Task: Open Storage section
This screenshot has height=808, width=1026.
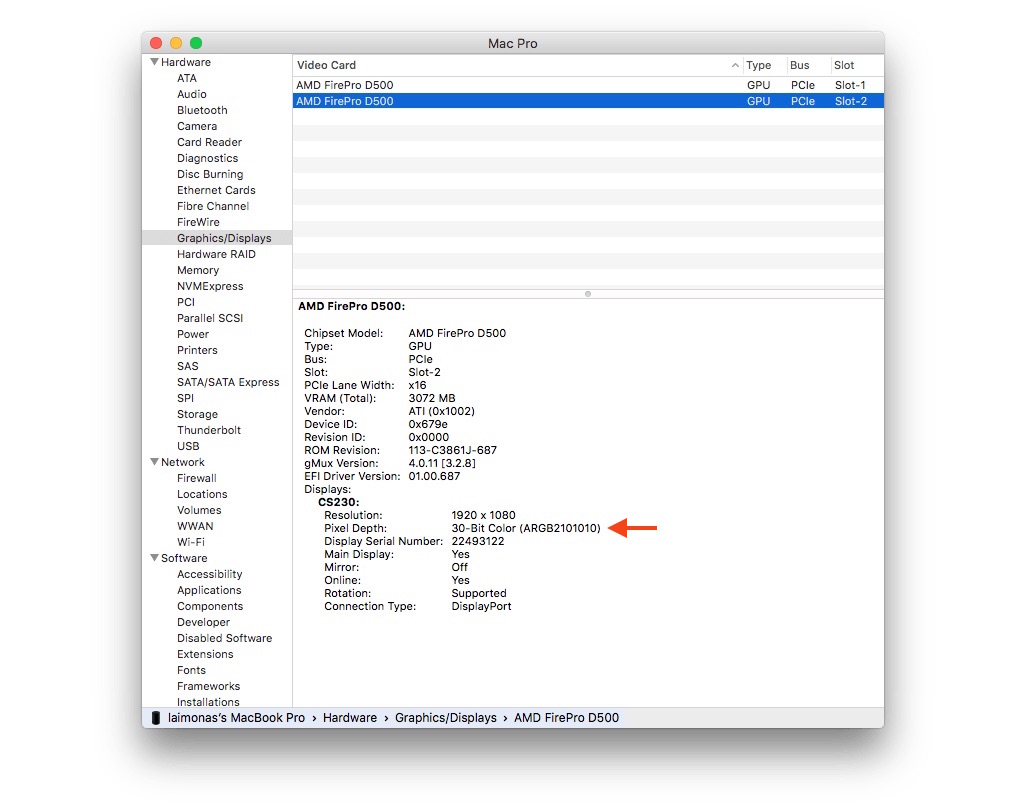Action: pos(197,414)
